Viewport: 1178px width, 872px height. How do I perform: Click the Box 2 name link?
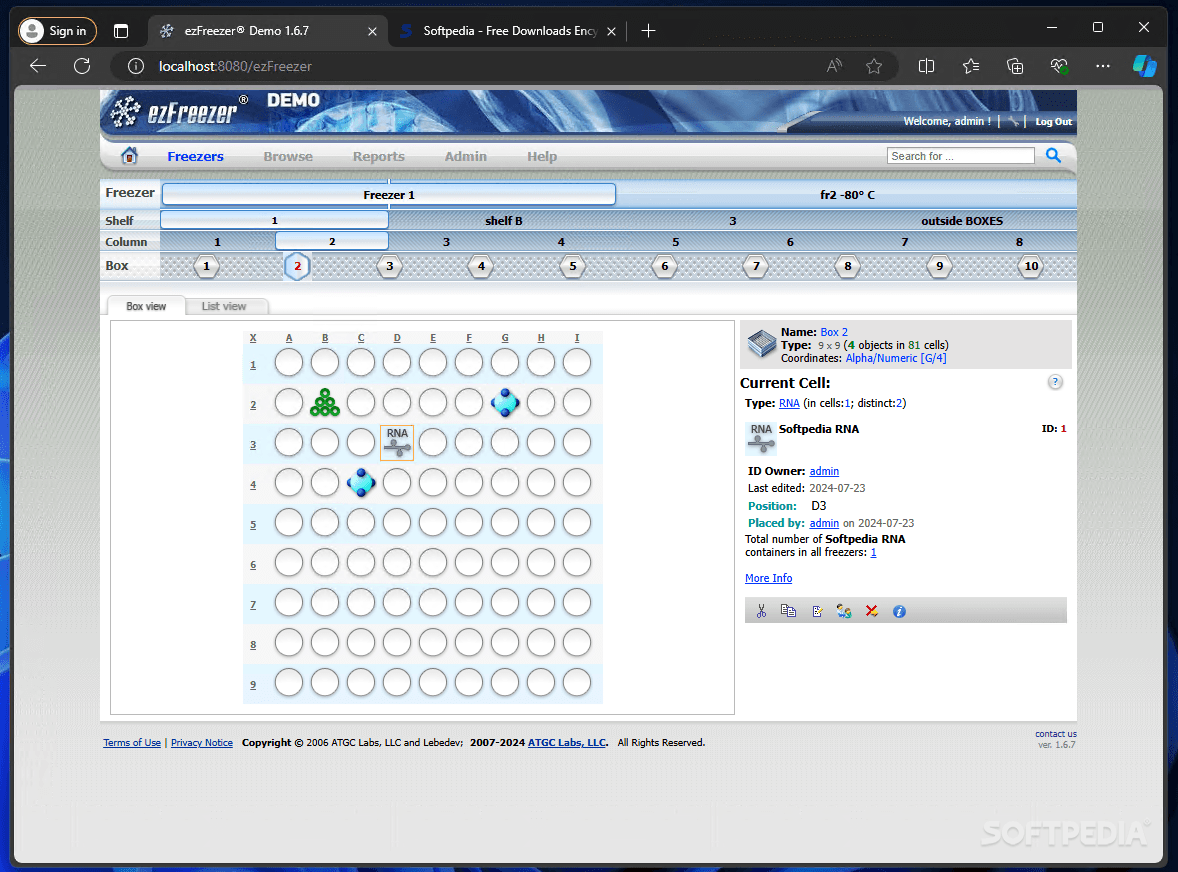[834, 332]
